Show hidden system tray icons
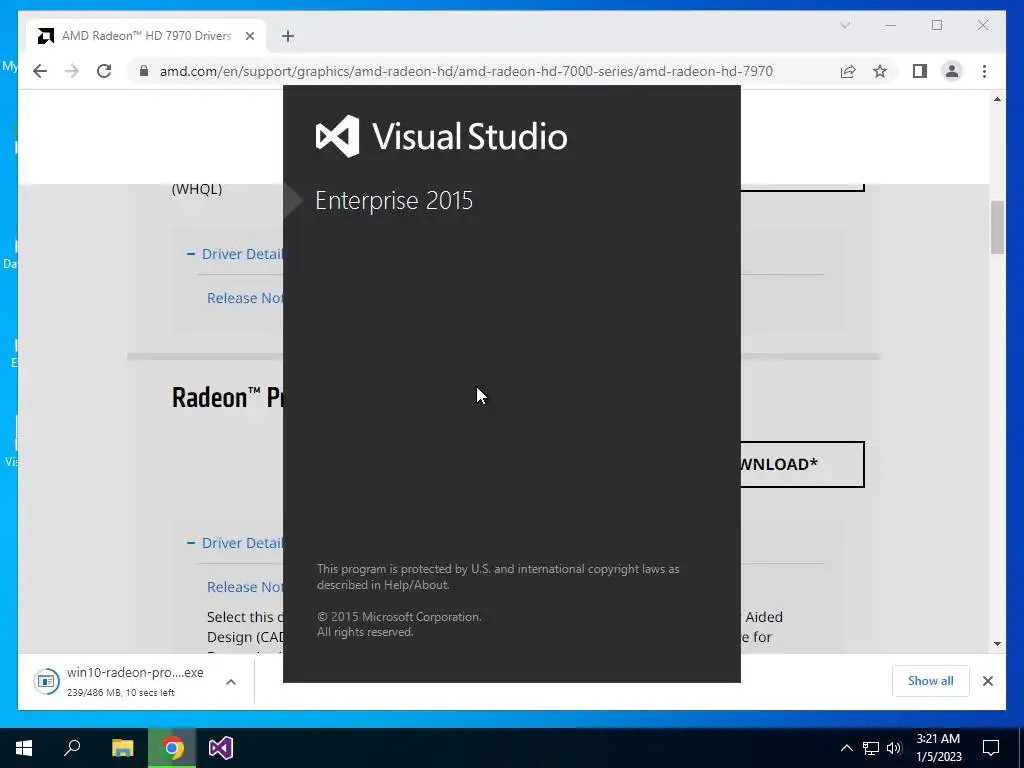Screen dimensions: 1024x768 846,748
